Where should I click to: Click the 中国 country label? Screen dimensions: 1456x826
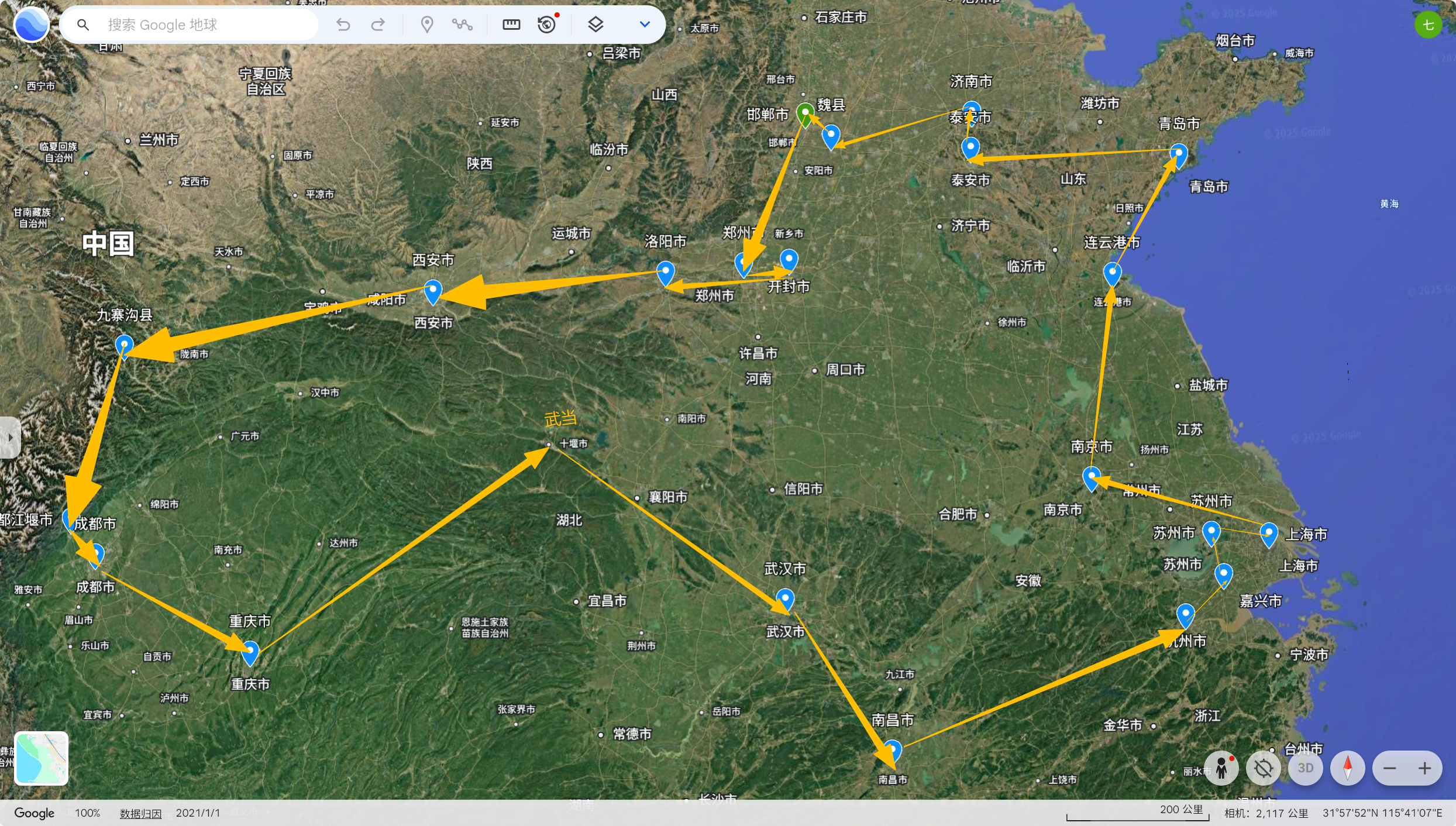click(108, 243)
